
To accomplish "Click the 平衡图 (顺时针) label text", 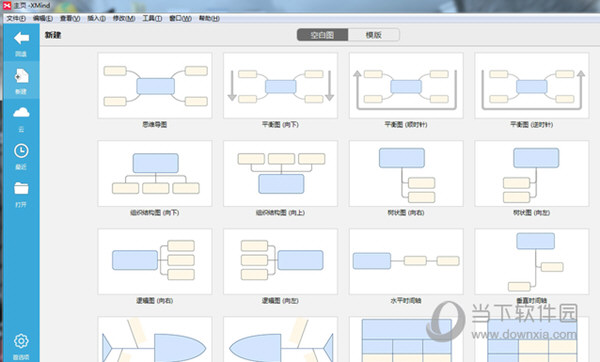I will point(406,124).
